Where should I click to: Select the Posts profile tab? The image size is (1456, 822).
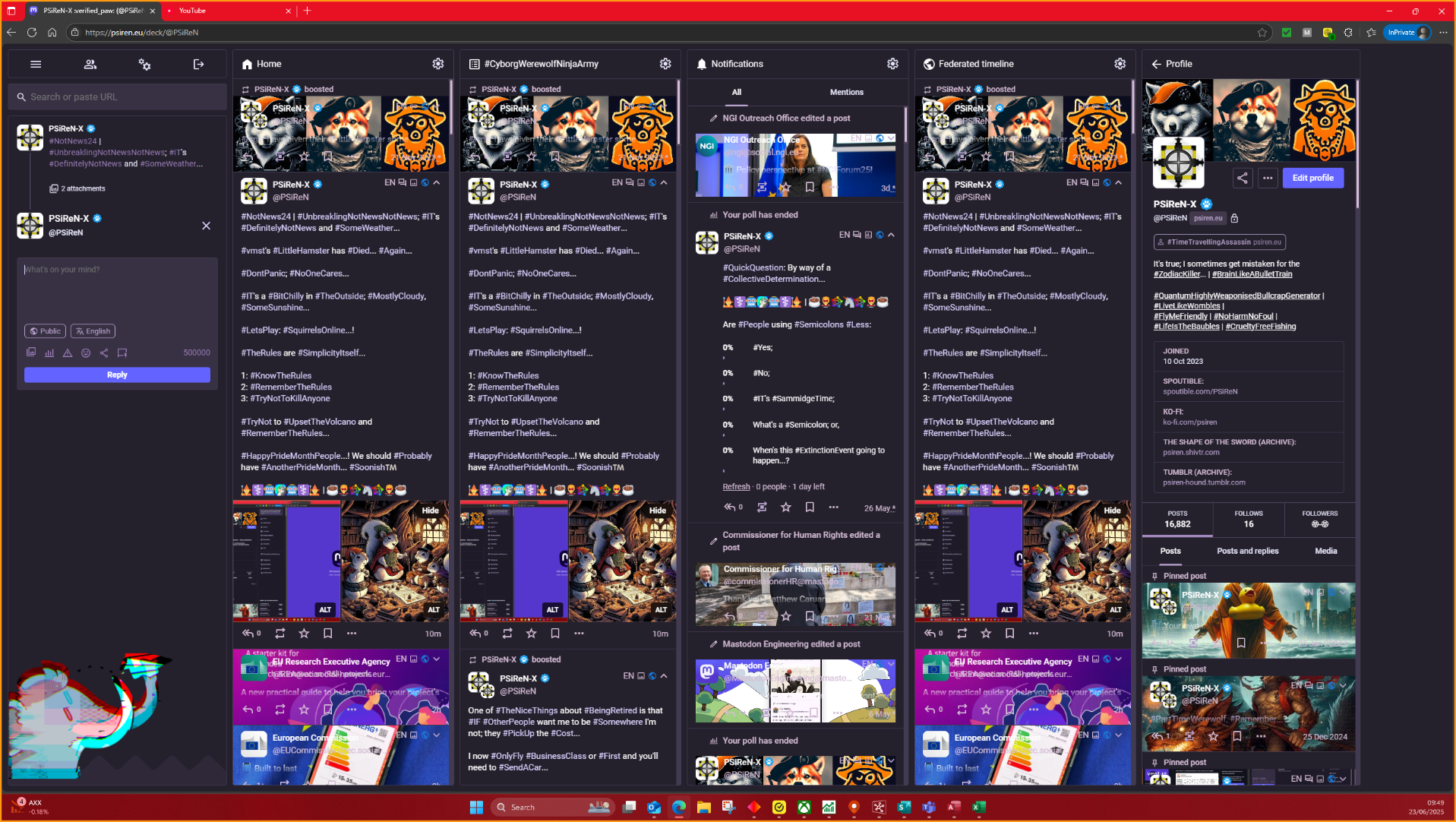1170,551
